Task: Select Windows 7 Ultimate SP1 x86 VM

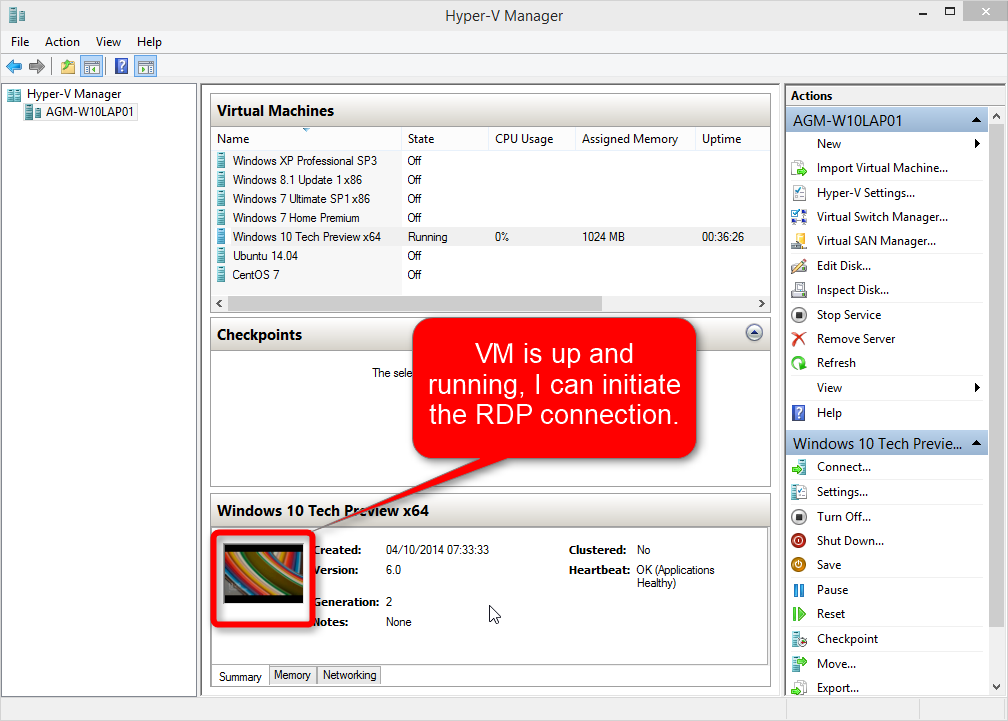Action: pos(491,199)
